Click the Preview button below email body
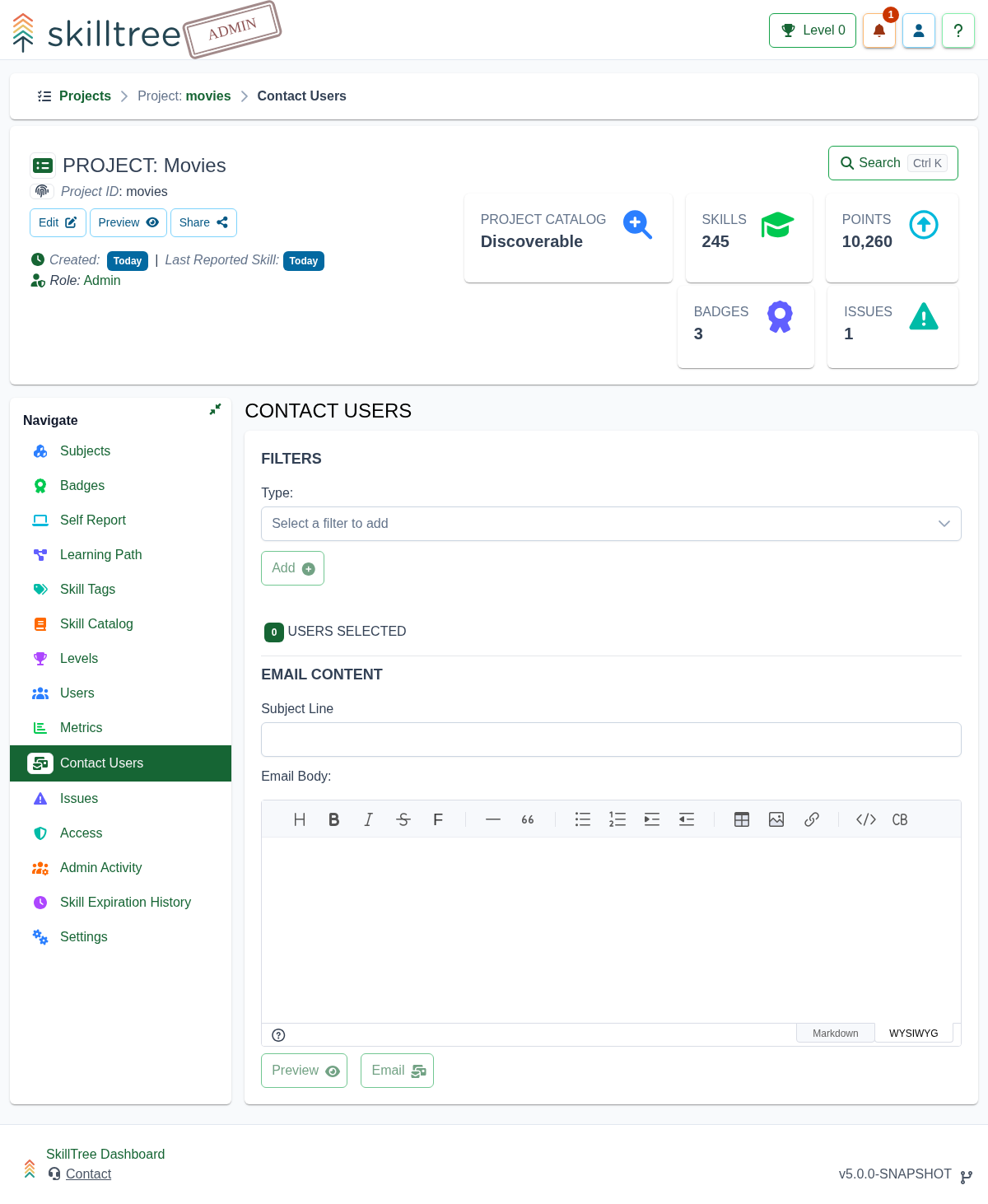The height and width of the screenshot is (1204, 988). click(304, 1071)
